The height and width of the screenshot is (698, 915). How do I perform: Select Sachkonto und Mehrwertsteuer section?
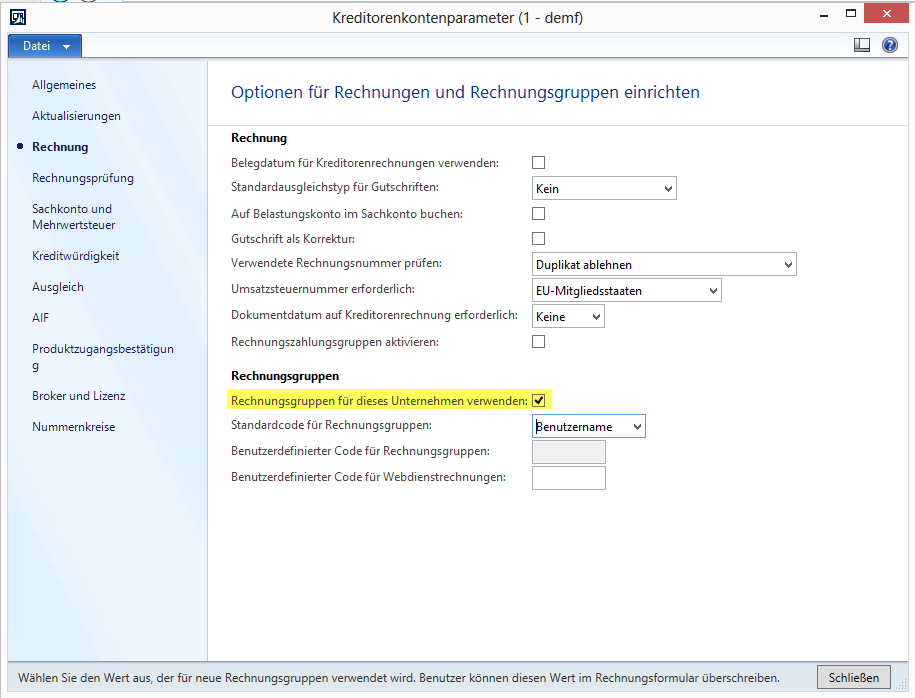73,217
